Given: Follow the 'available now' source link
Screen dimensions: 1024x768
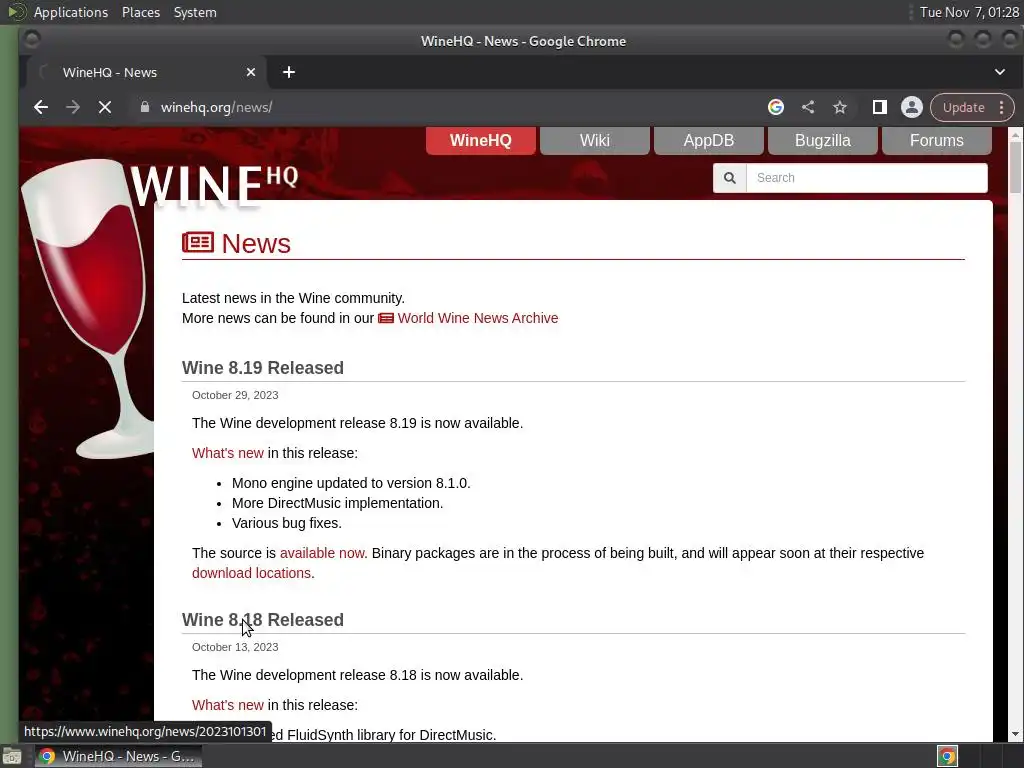Looking at the screenshot, I should click(323, 553).
